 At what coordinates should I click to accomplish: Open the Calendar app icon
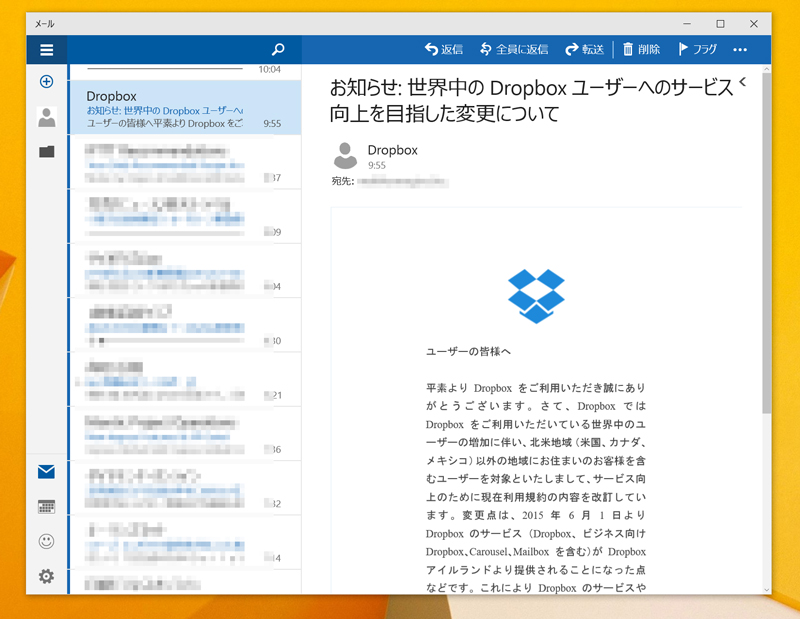coord(46,507)
